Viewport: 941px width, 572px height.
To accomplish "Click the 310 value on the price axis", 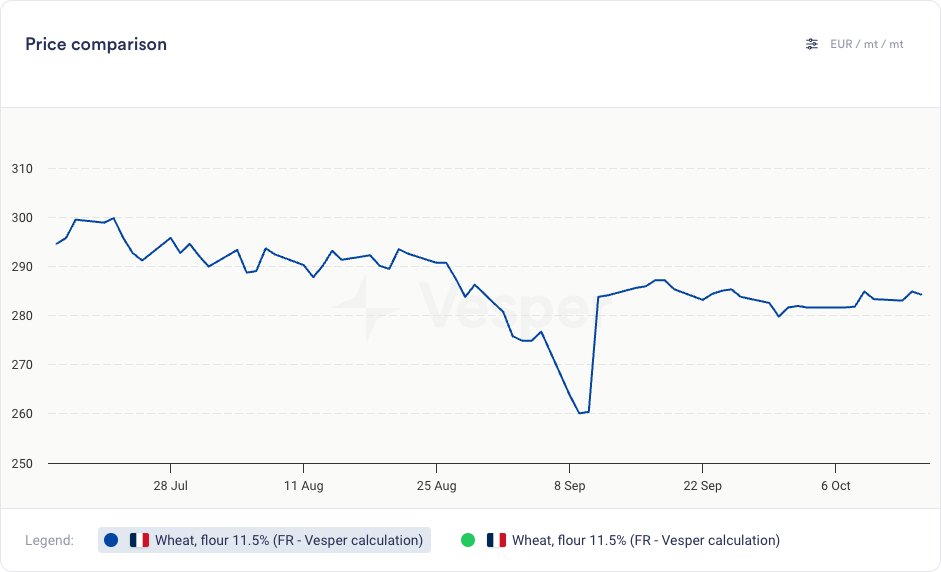I will coord(22,168).
